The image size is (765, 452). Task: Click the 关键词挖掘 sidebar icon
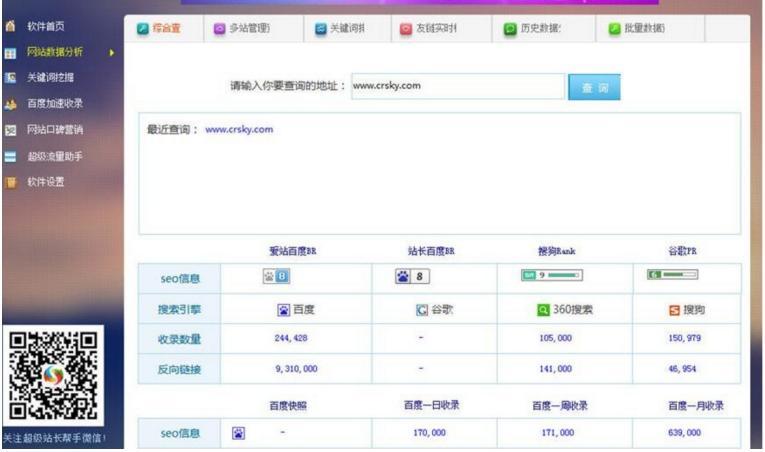(10, 78)
